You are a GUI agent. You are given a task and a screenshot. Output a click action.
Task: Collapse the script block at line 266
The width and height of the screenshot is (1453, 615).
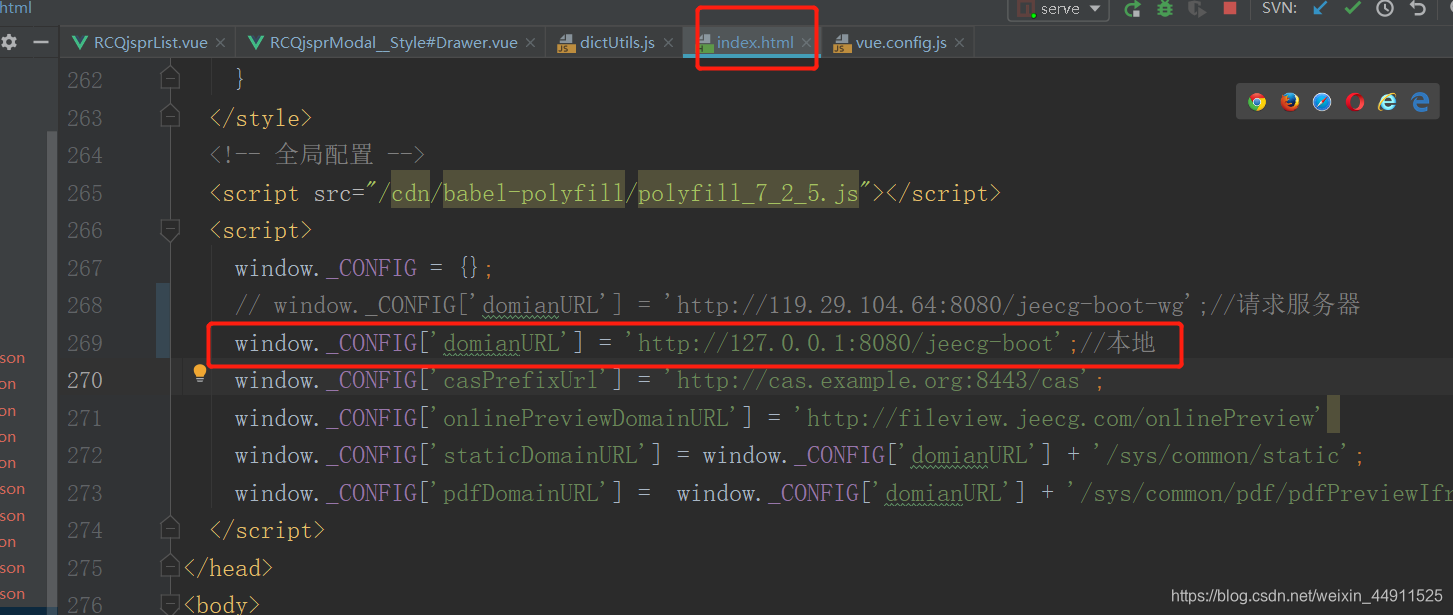tap(170, 230)
